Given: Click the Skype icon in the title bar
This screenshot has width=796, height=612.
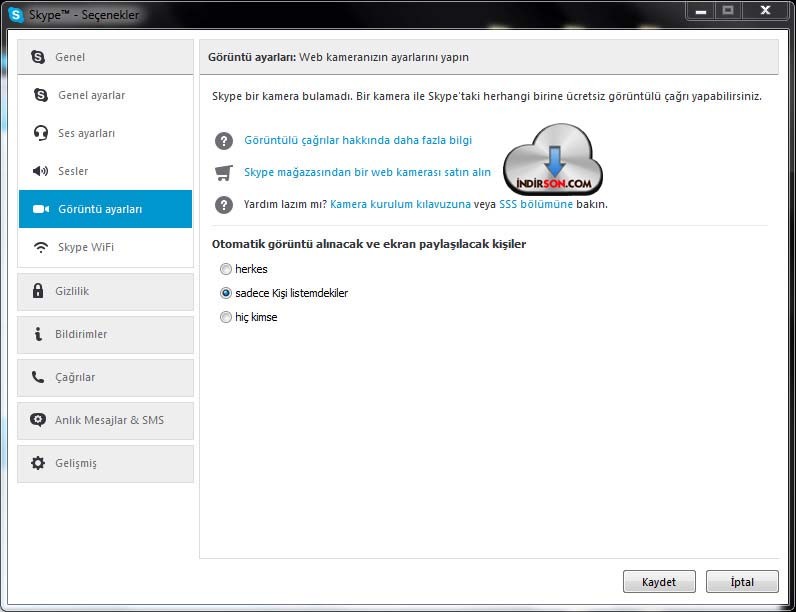Looking at the screenshot, I should point(16,15).
